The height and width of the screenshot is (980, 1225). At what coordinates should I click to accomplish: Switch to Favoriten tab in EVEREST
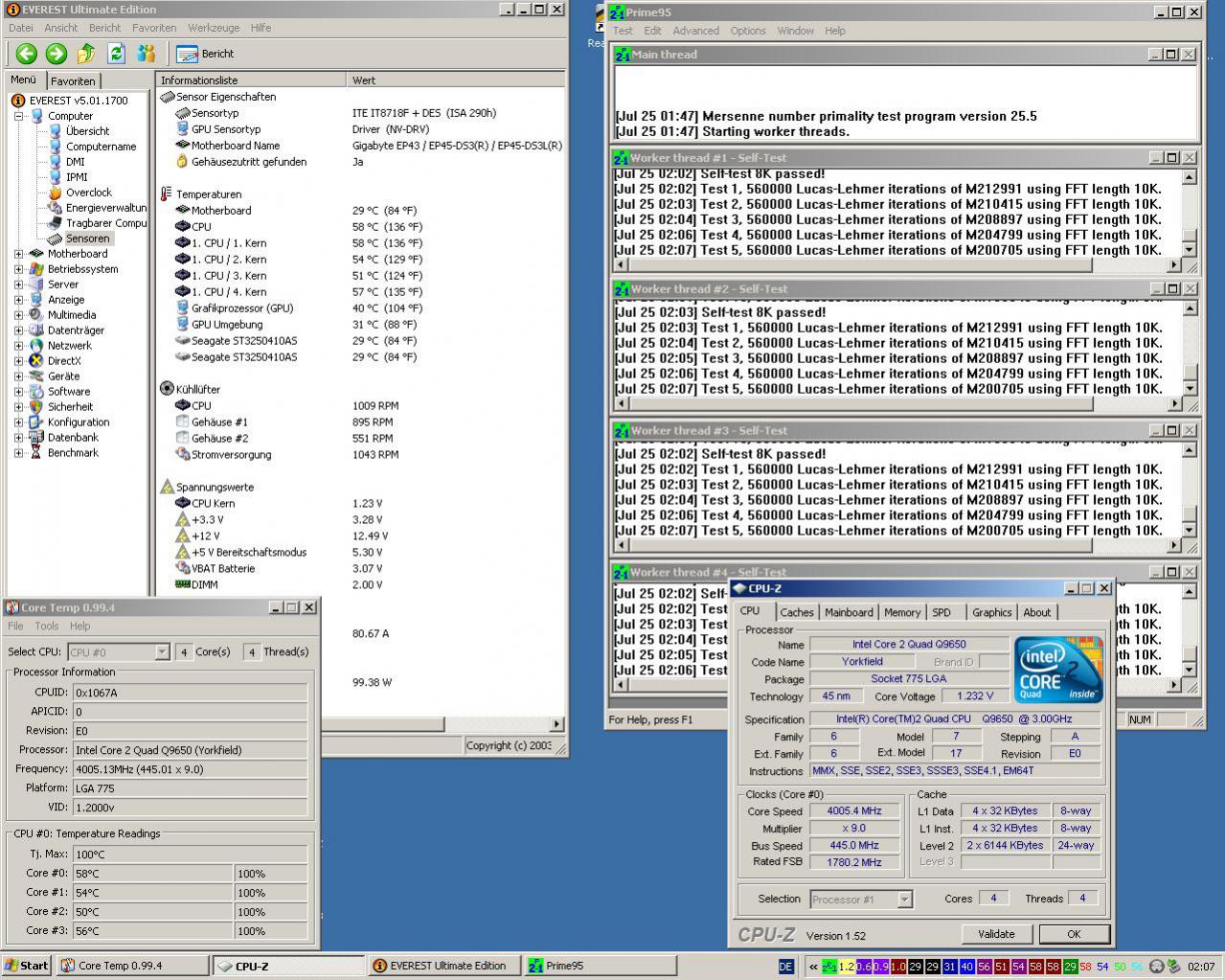(x=73, y=81)
